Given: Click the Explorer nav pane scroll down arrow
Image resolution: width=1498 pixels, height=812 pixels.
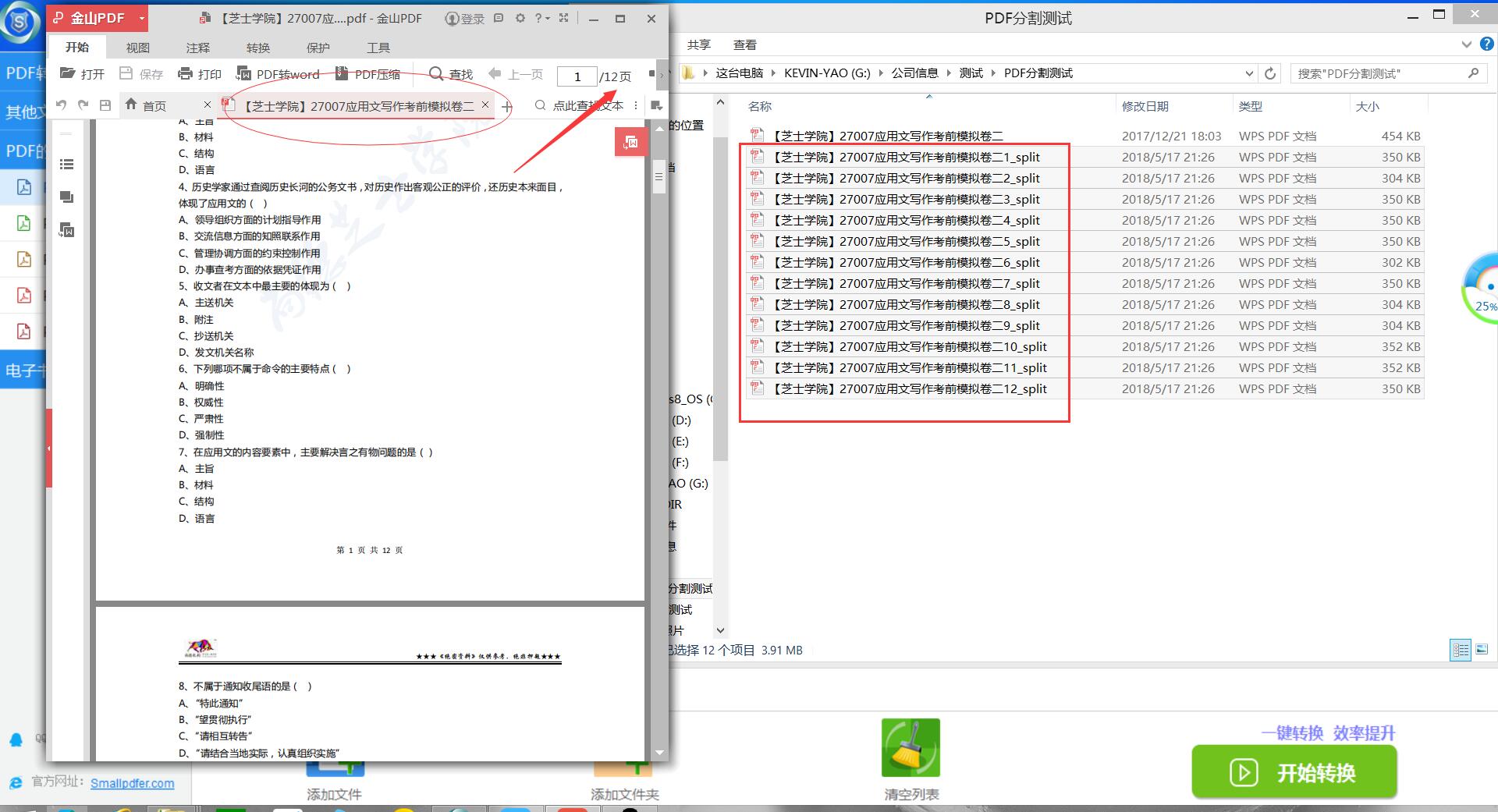Looking at the screenshot, I should tap(721, 630).
